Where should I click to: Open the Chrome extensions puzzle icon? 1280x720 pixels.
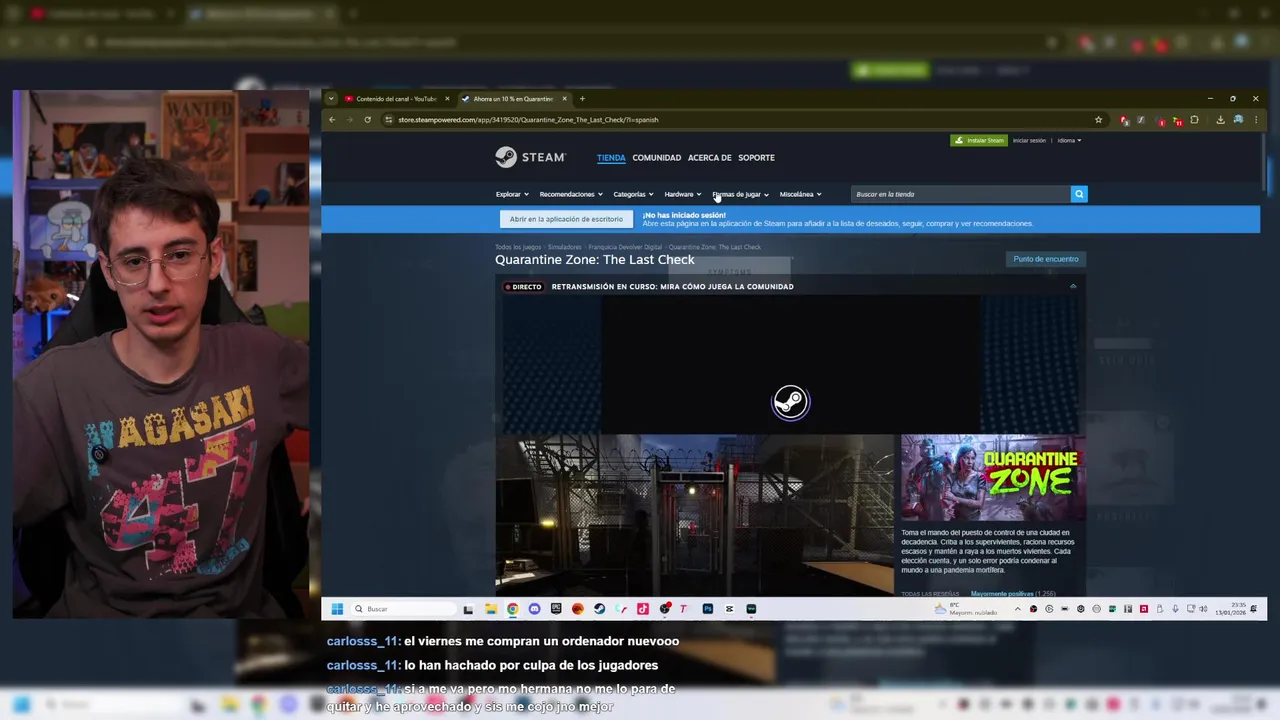coord(1194,120)
